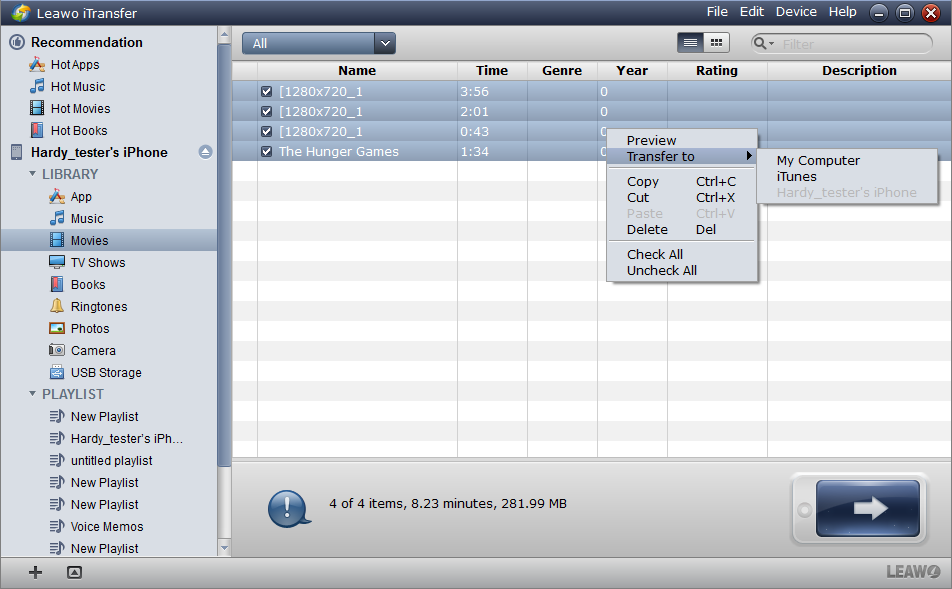Open the Help menu
Screen dimensions: 952x589
point(843,12)
